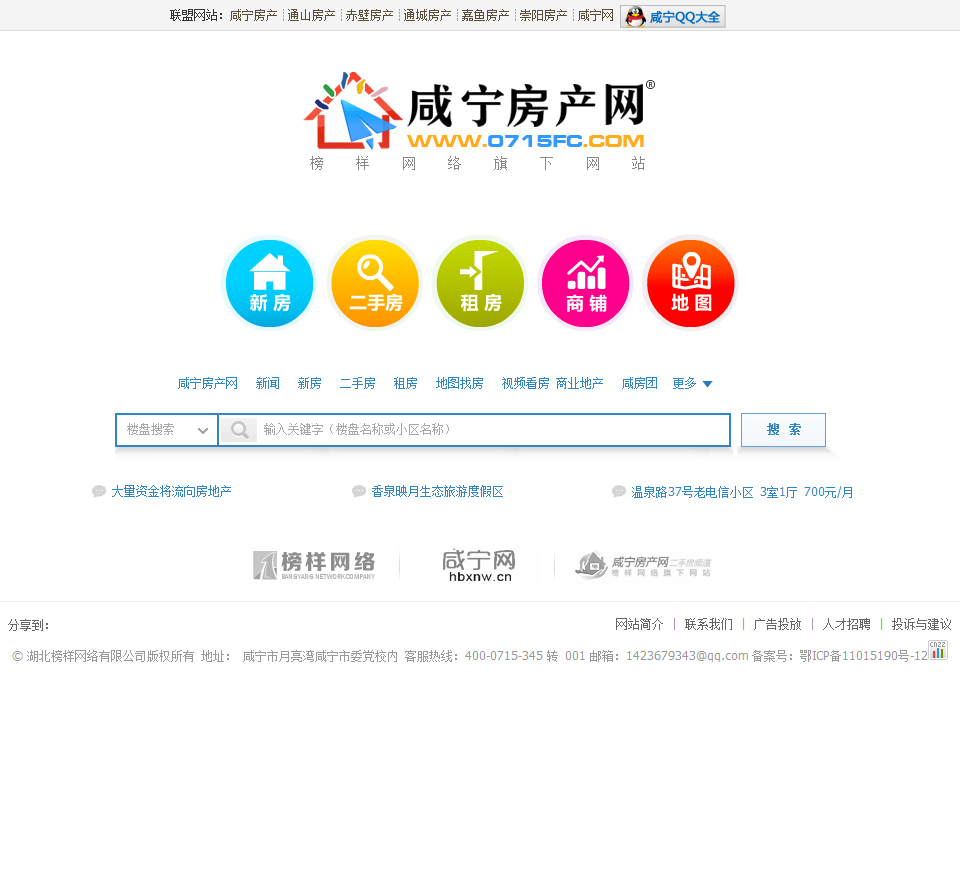Open the 人才招聘 footer link

(x=847, y=624)
